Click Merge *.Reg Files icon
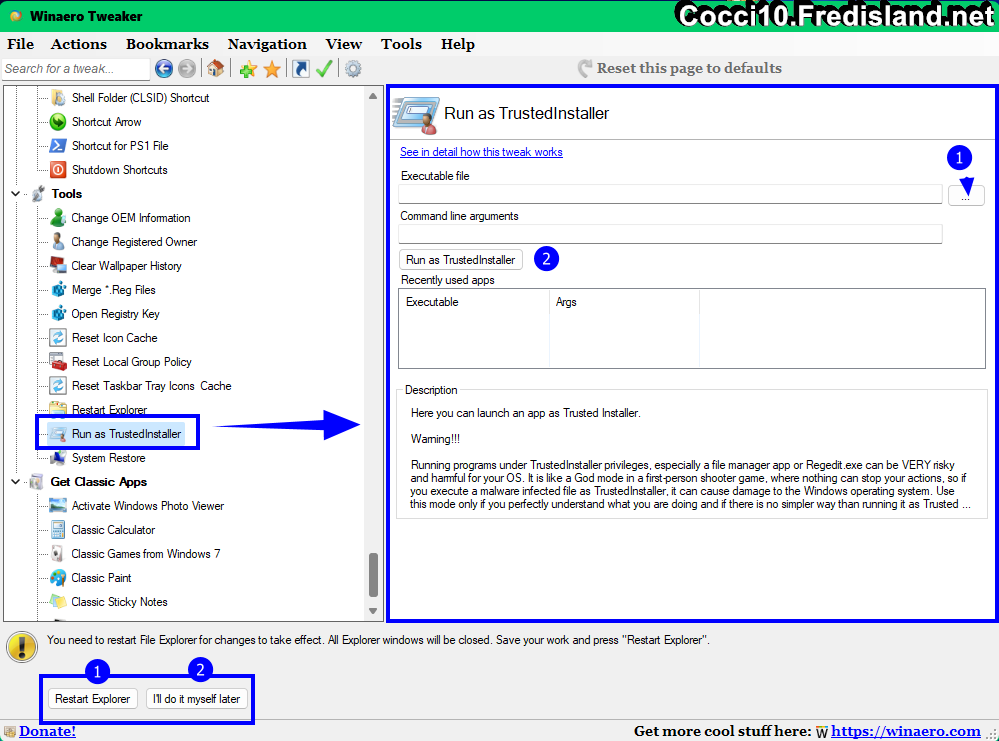 (58, 290)
